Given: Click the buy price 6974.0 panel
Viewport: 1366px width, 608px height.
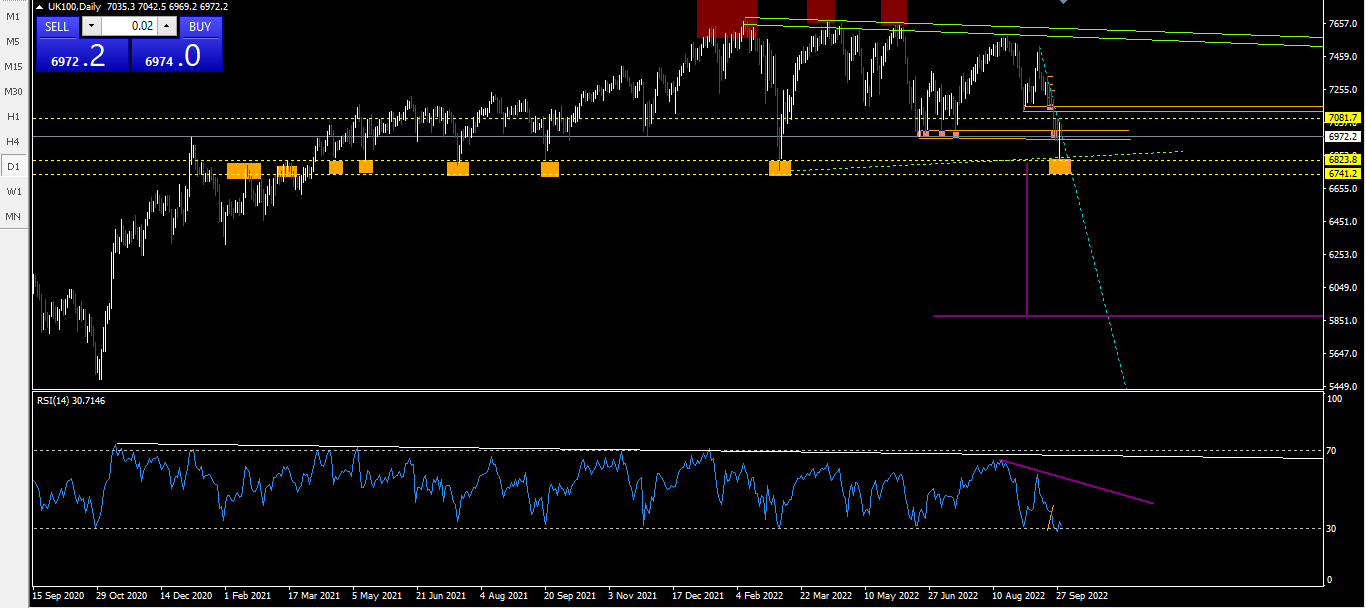Looking at the screenshot, I should (176, 56).
